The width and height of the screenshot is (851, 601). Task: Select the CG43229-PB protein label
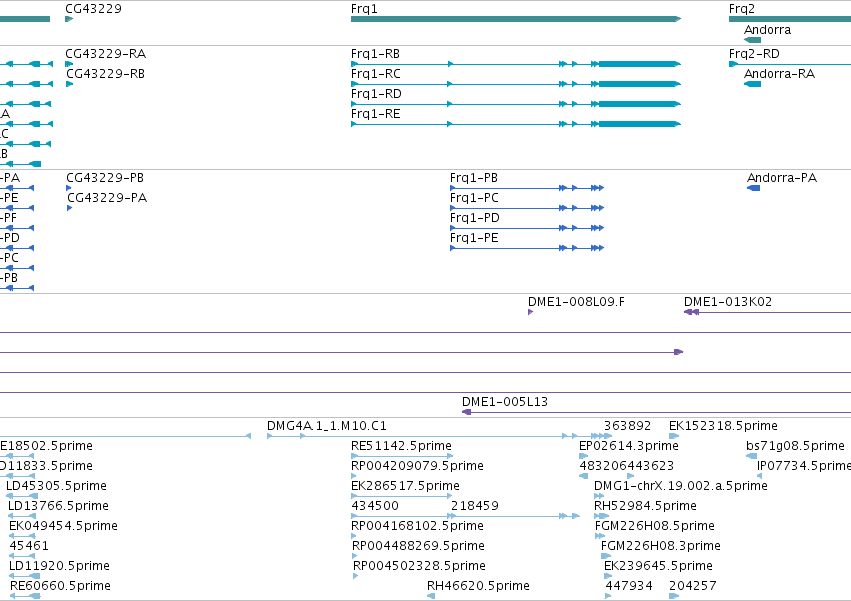coord(105,178)
